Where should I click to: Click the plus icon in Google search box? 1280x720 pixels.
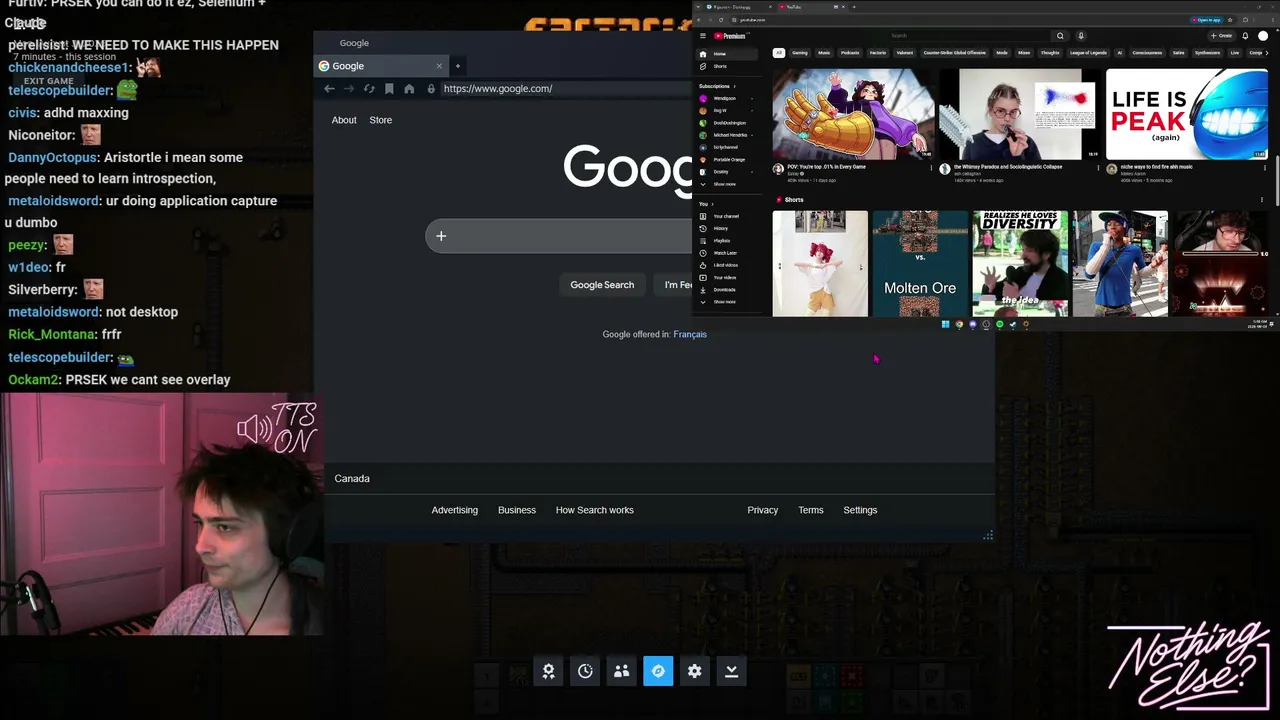[x=441, y=236]
